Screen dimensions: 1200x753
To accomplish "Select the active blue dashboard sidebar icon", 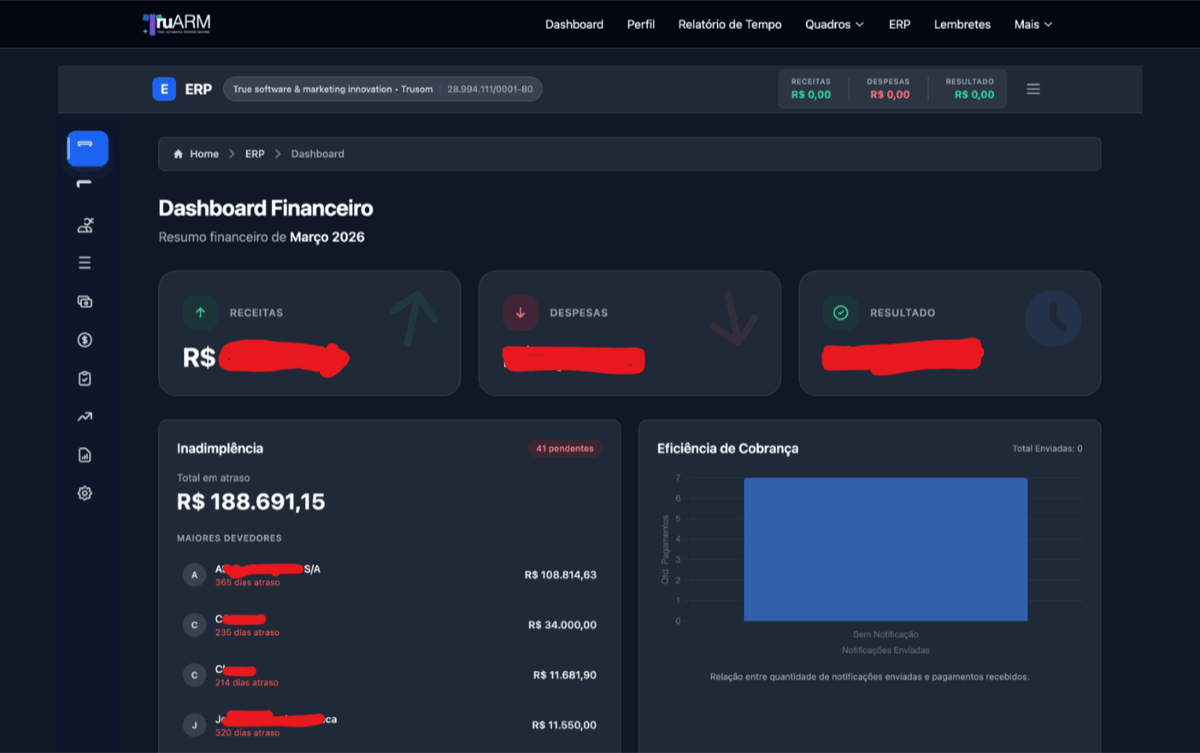I will (x=88, y=148).
